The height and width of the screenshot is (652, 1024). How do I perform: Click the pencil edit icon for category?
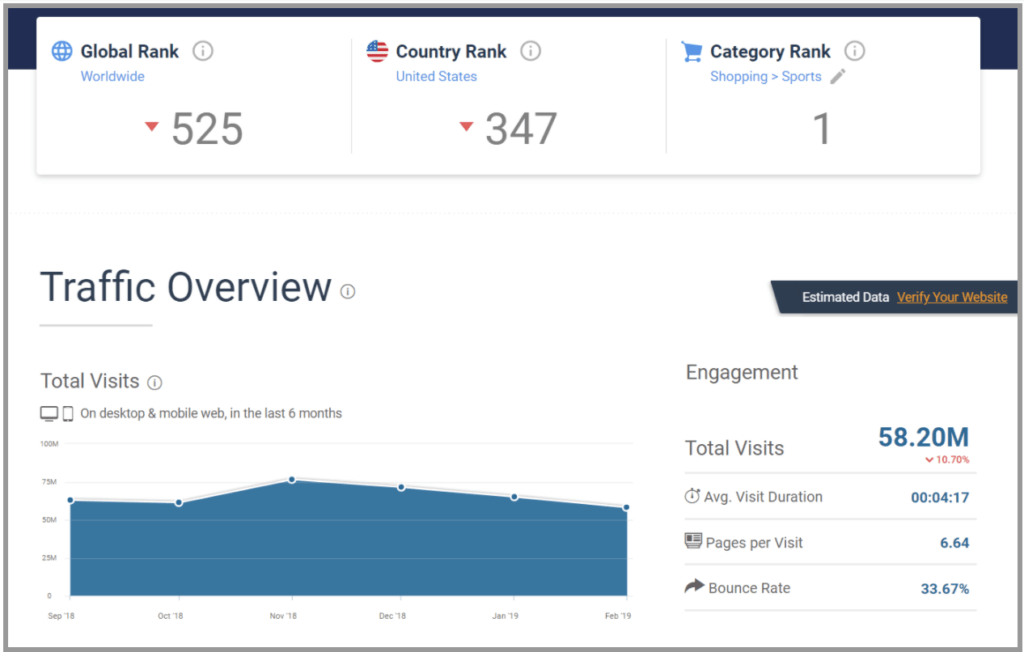[x=838, y=77]
